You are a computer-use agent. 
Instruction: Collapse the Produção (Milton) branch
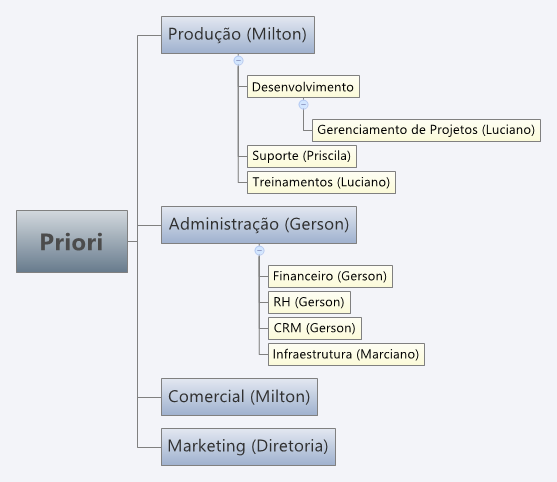point(238,60)
